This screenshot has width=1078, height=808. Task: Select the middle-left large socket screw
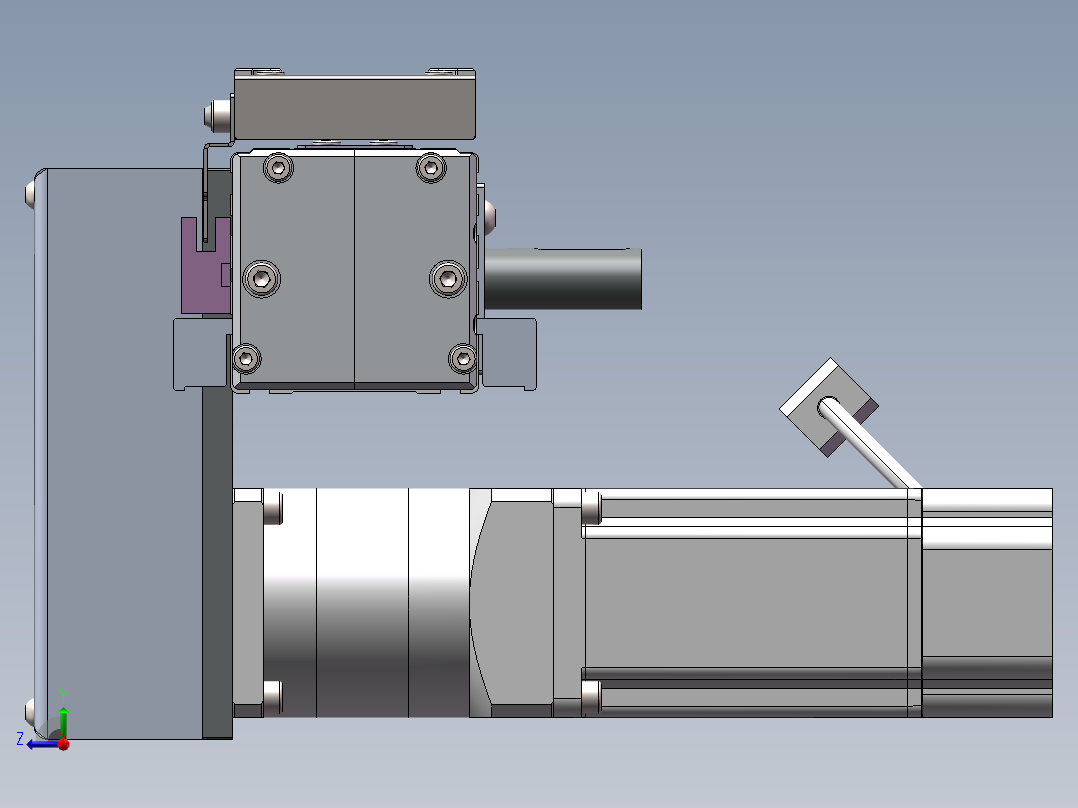(262, 279)
